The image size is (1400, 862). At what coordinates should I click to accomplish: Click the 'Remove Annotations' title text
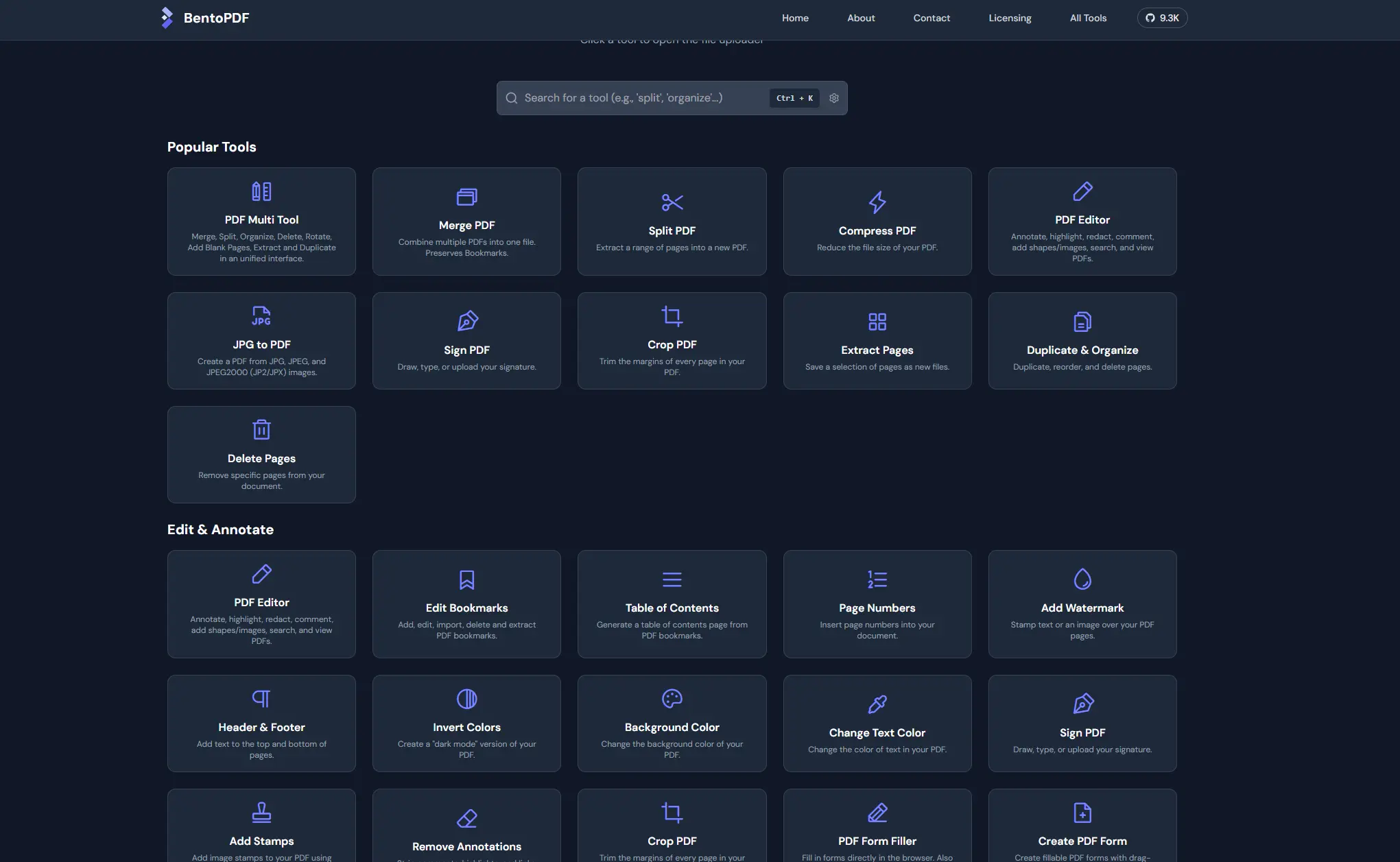coord(466,847)
